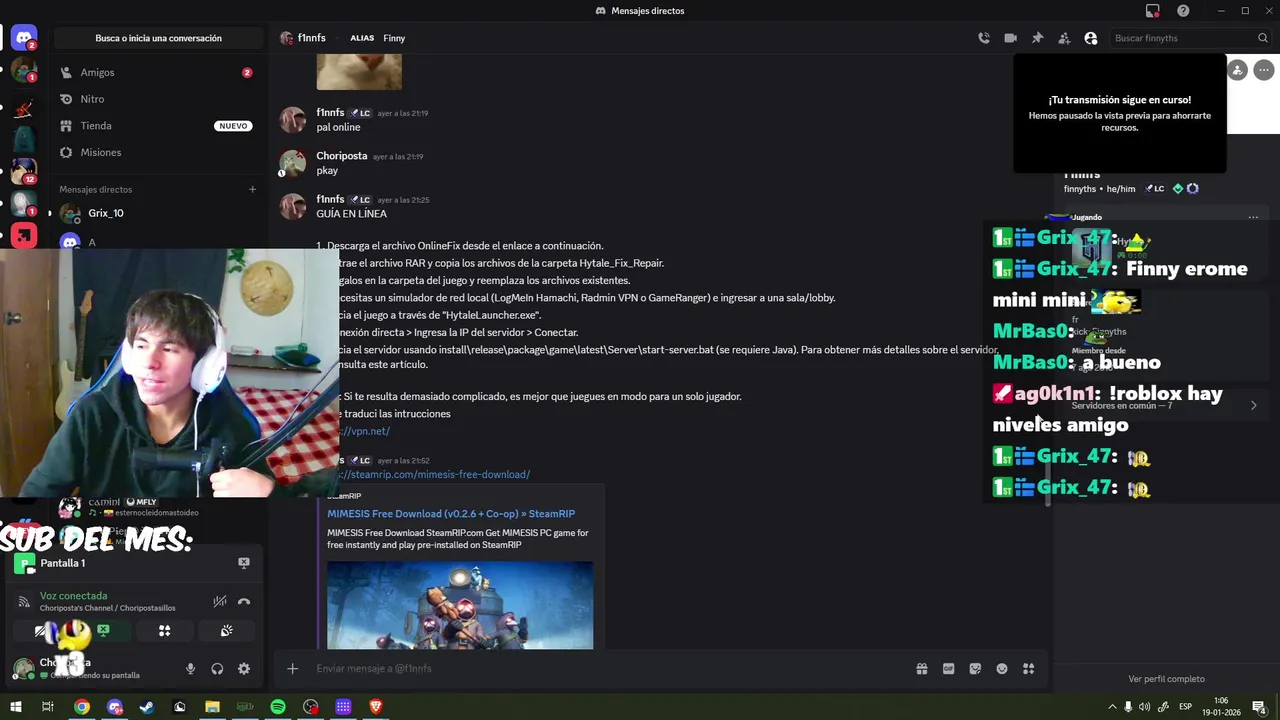Image resolution: width=1280 pixels, height=720 pixels.
Task: Click the GUÍA EN LÍNEA message text
Action: 351,214
